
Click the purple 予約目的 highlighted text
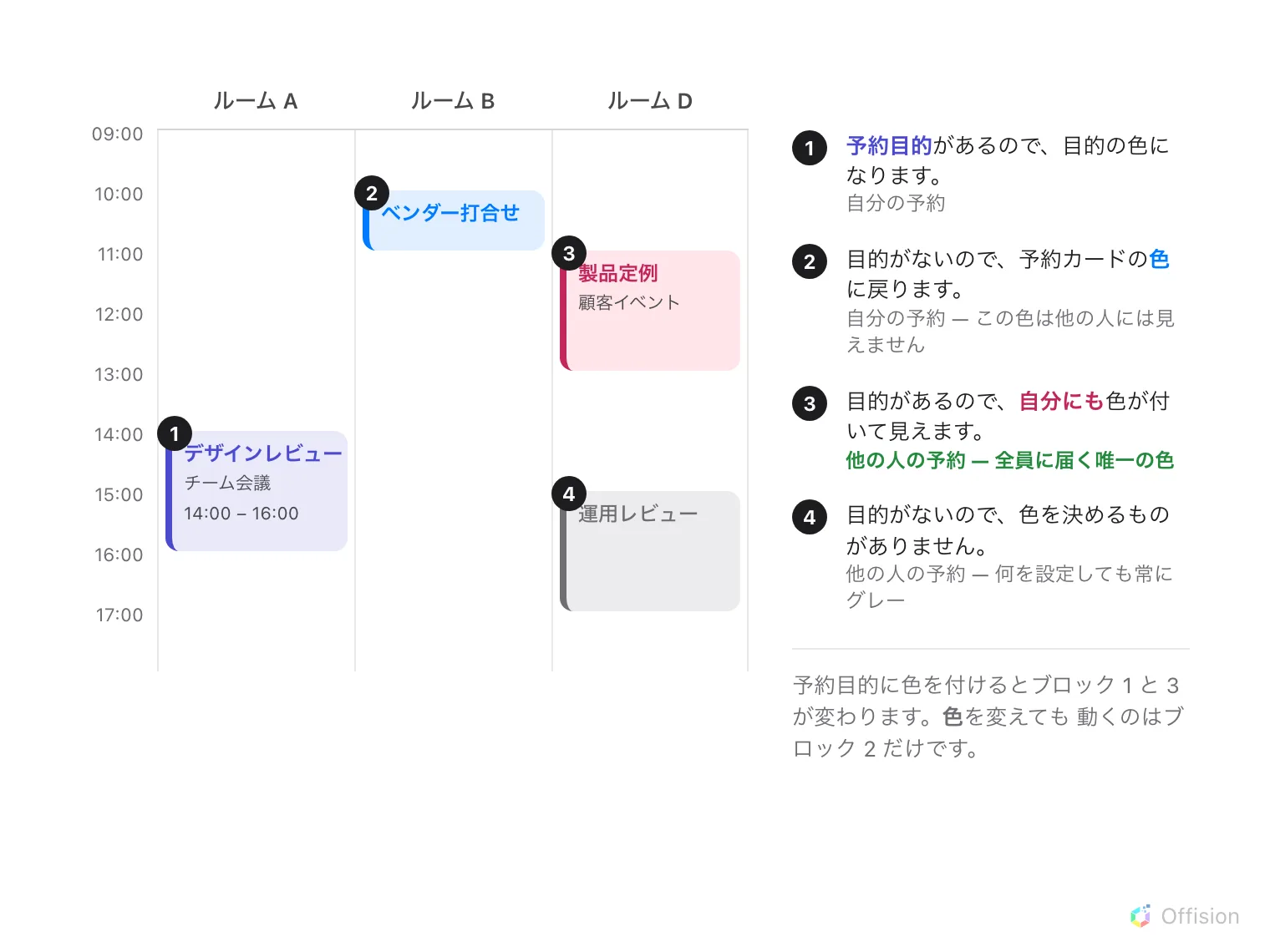pos(889,146)
